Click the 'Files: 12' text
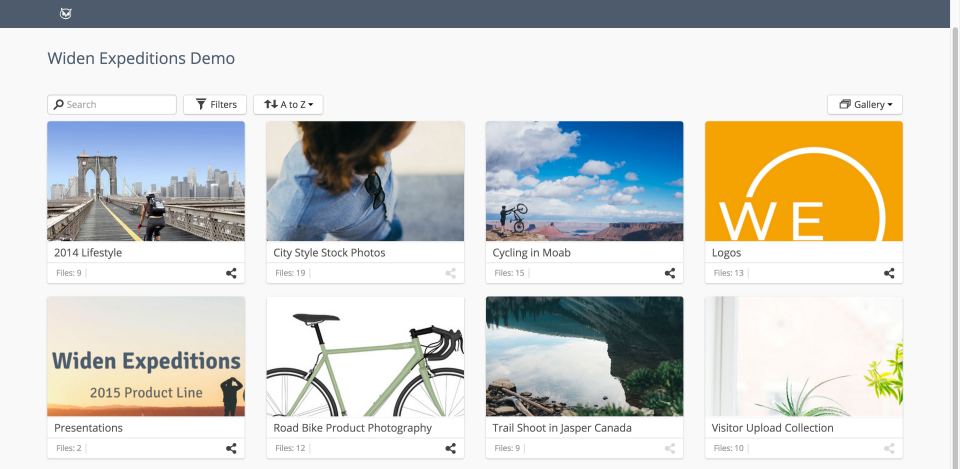The image size is (960, 469). point(290,448)
